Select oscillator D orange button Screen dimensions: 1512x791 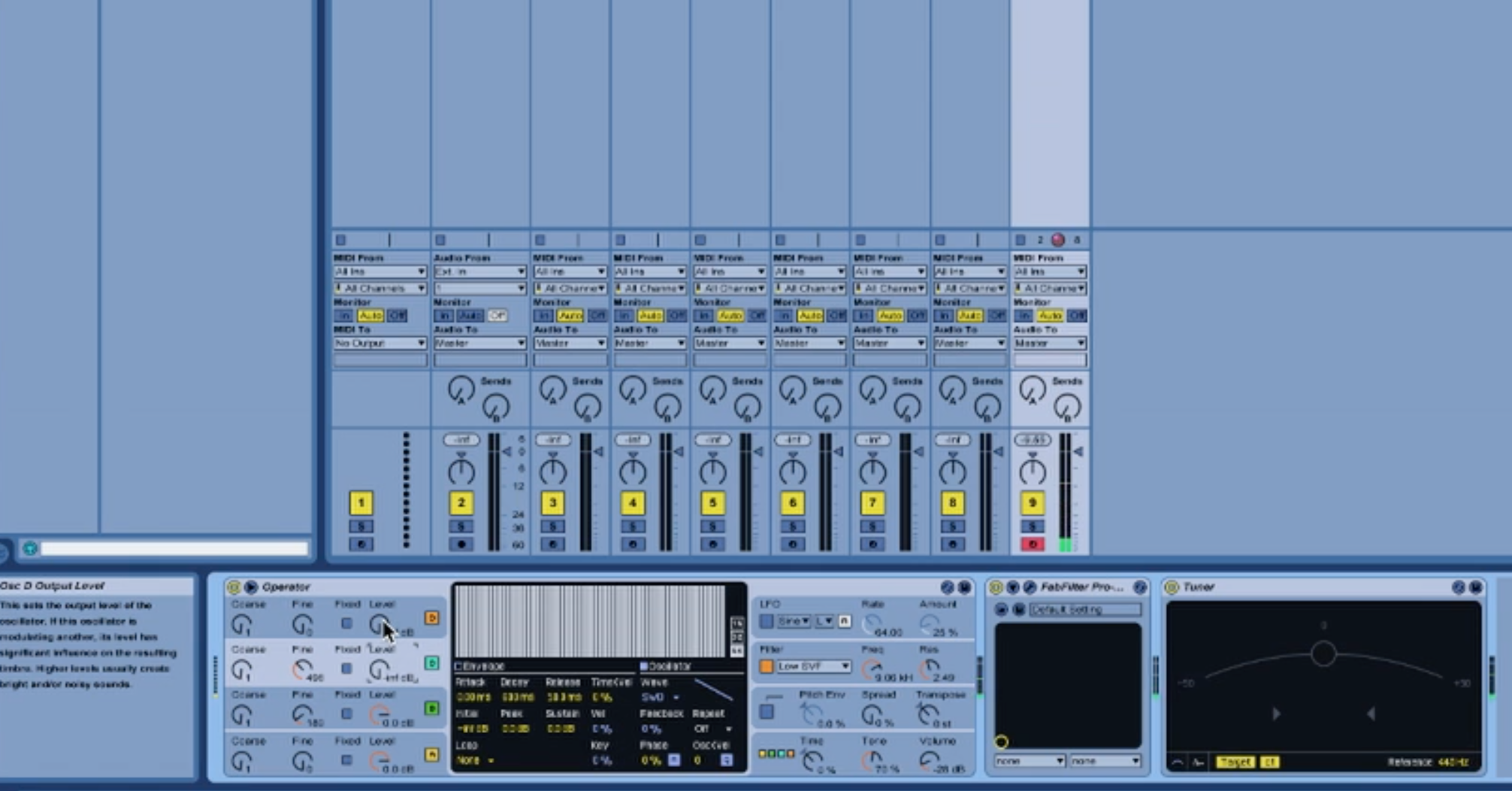point(431,618)
